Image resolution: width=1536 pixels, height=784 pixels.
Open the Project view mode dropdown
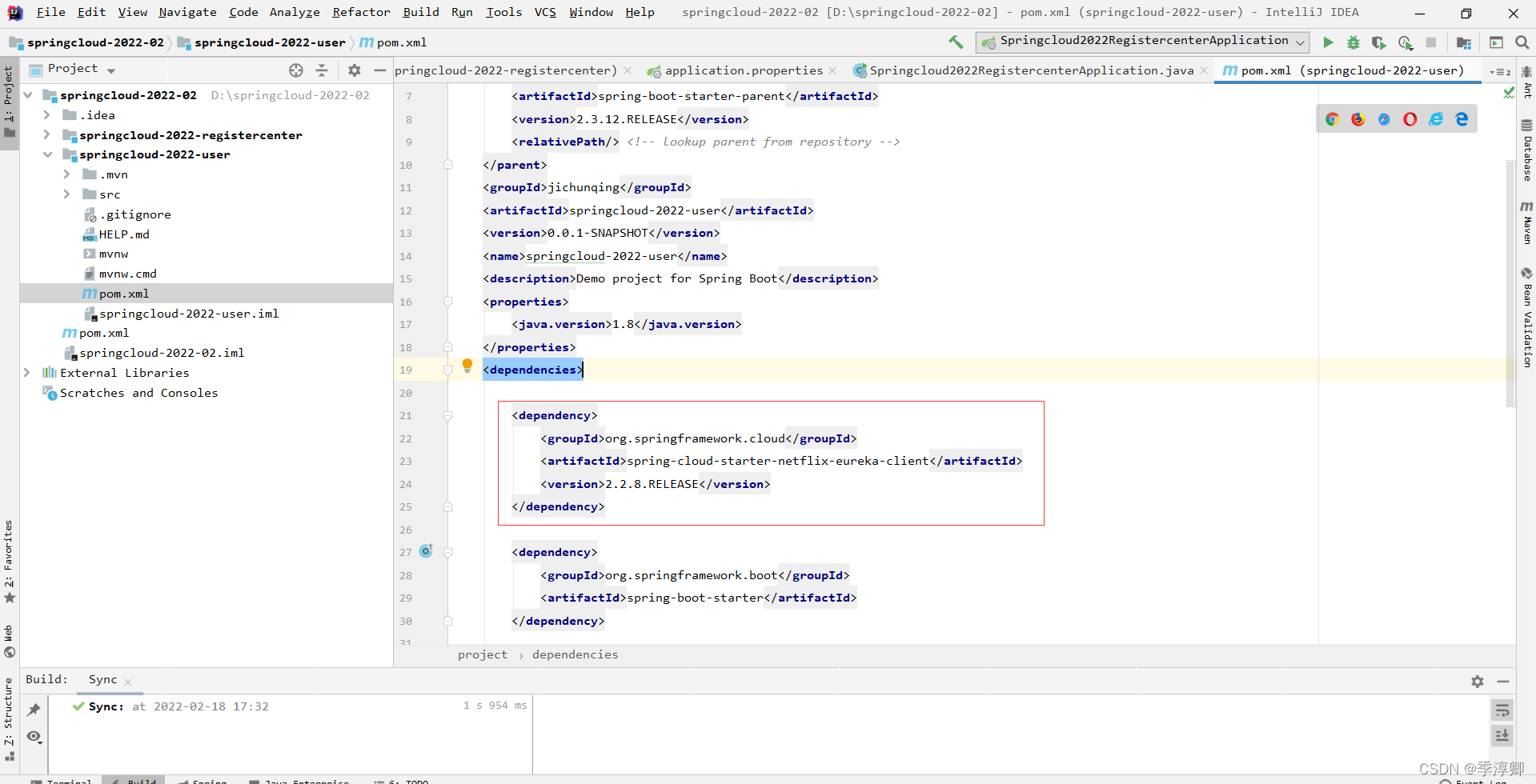pyautogui.click(x=111, y=70)
